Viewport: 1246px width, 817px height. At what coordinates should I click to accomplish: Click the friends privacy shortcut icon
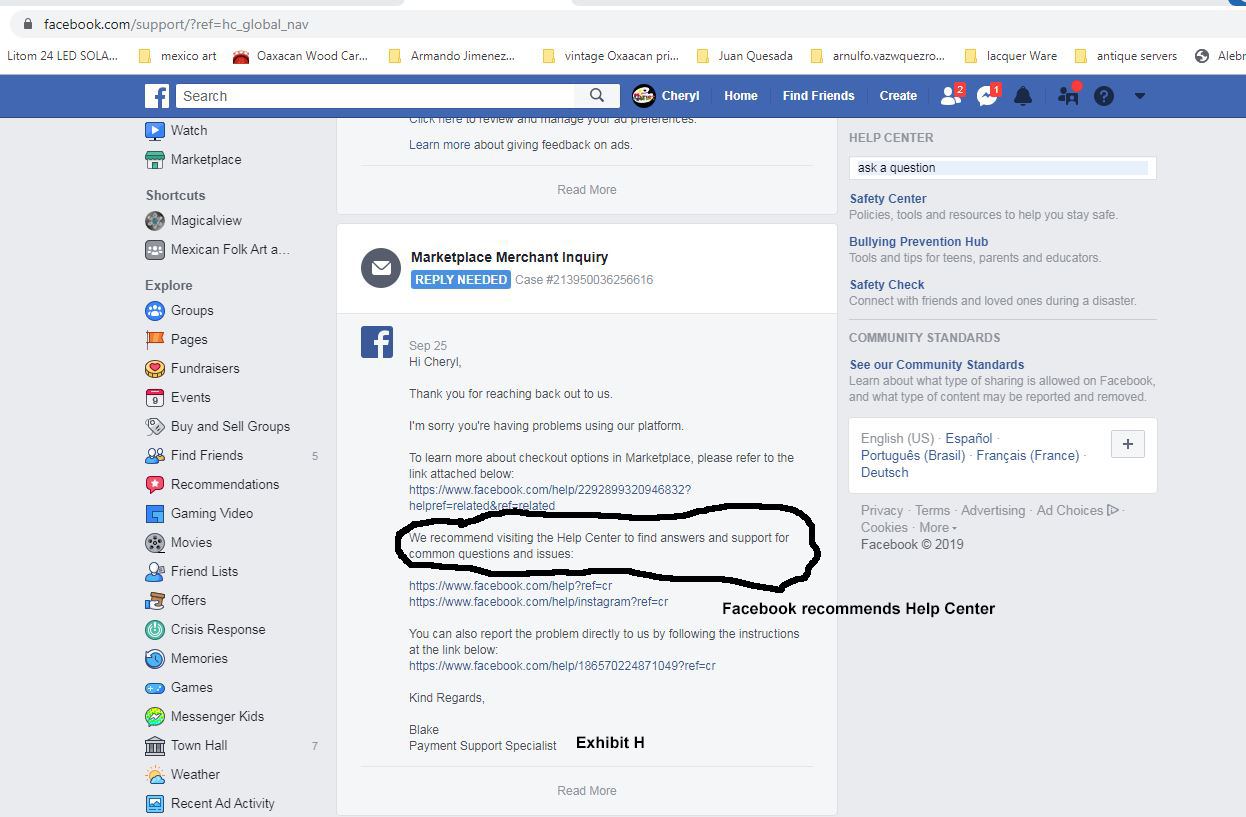1068,96
